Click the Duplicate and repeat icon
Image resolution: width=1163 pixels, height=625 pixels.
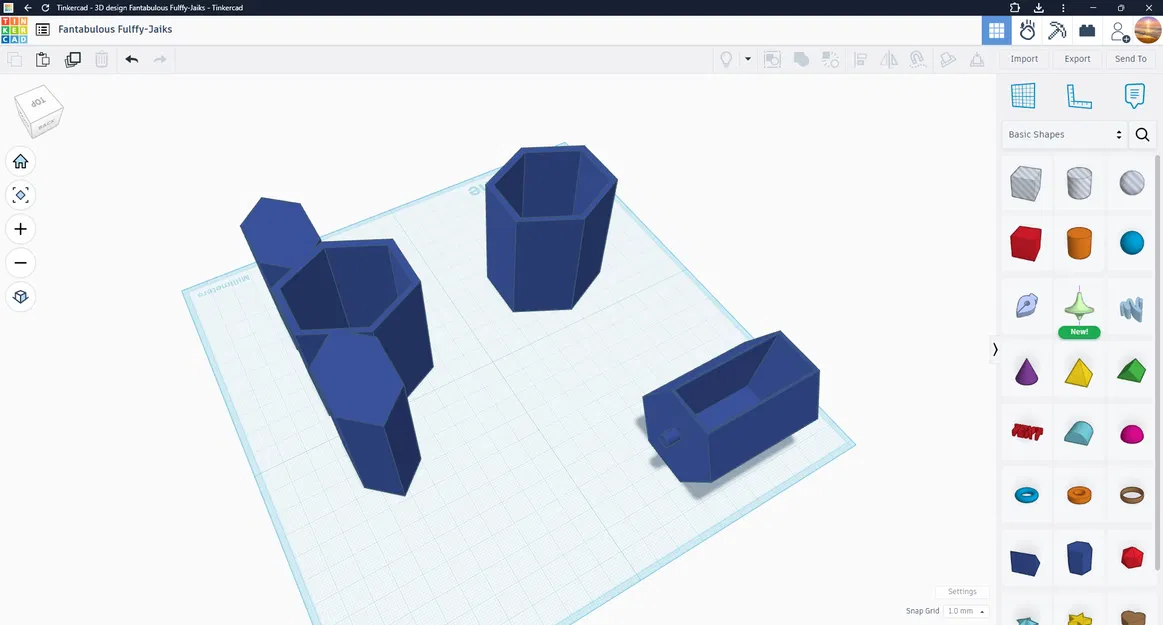point(73,59)
